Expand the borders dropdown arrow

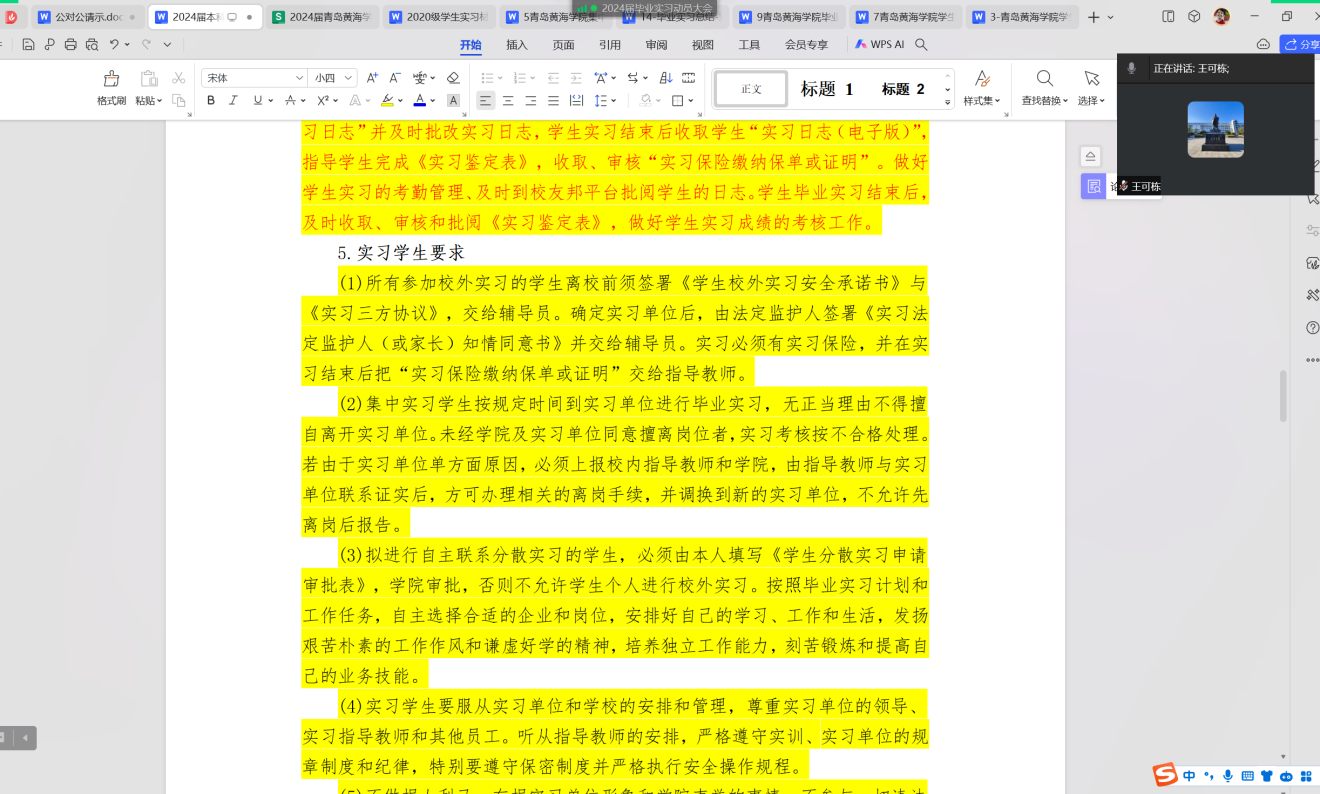tap(692, 100)
